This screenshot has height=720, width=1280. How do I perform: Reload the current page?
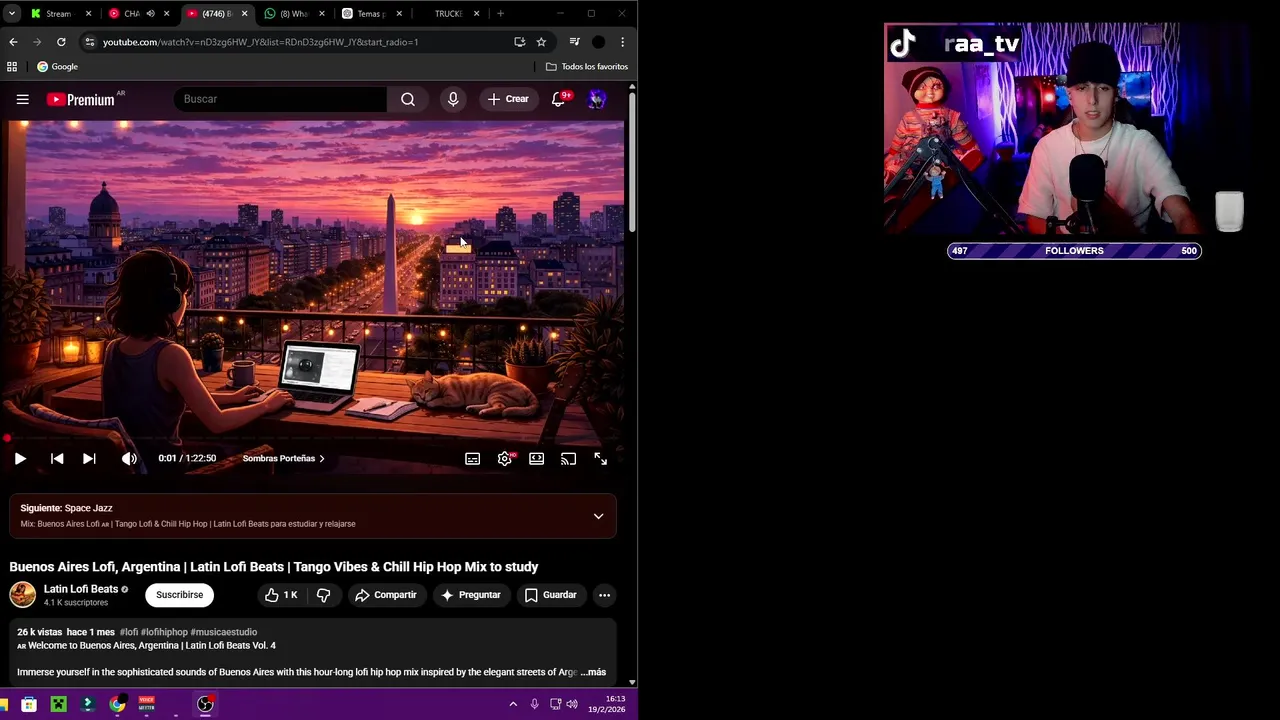61,42
